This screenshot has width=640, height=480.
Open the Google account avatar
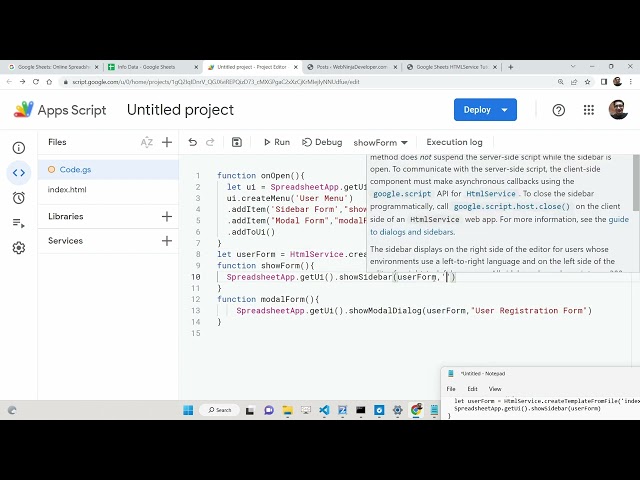[618, 109]
